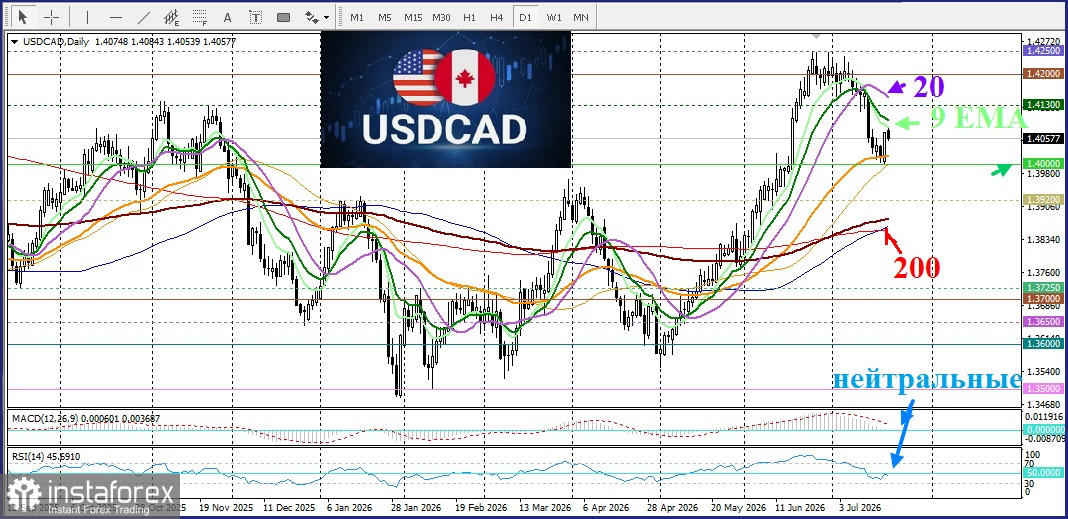Screen dimensions: 1068x519
Task: Click the 1.42500 price level label
Action: click(1044, 51)
